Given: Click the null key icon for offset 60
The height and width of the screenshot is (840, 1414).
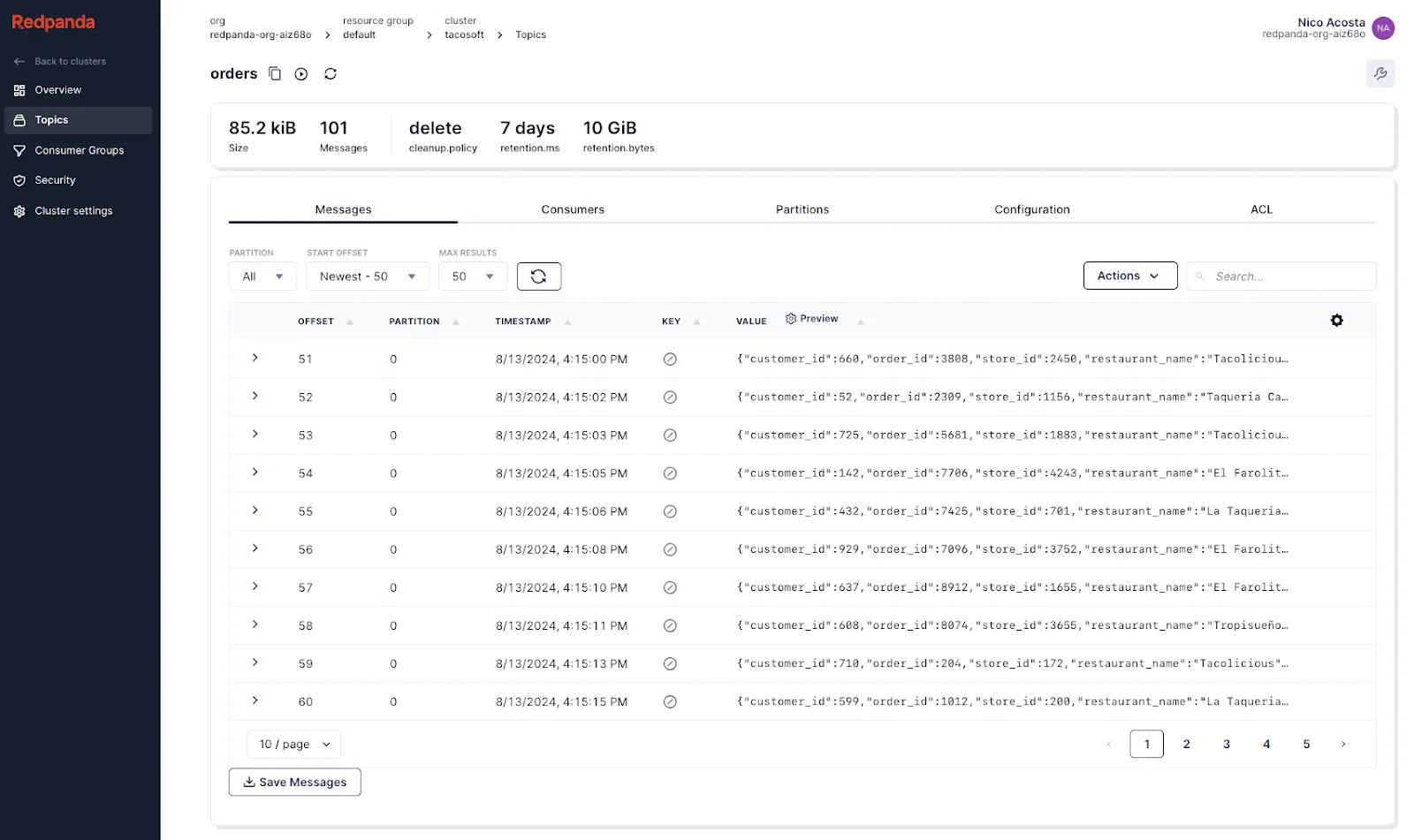Looking at the screenshot, I should tap(670, 702).
